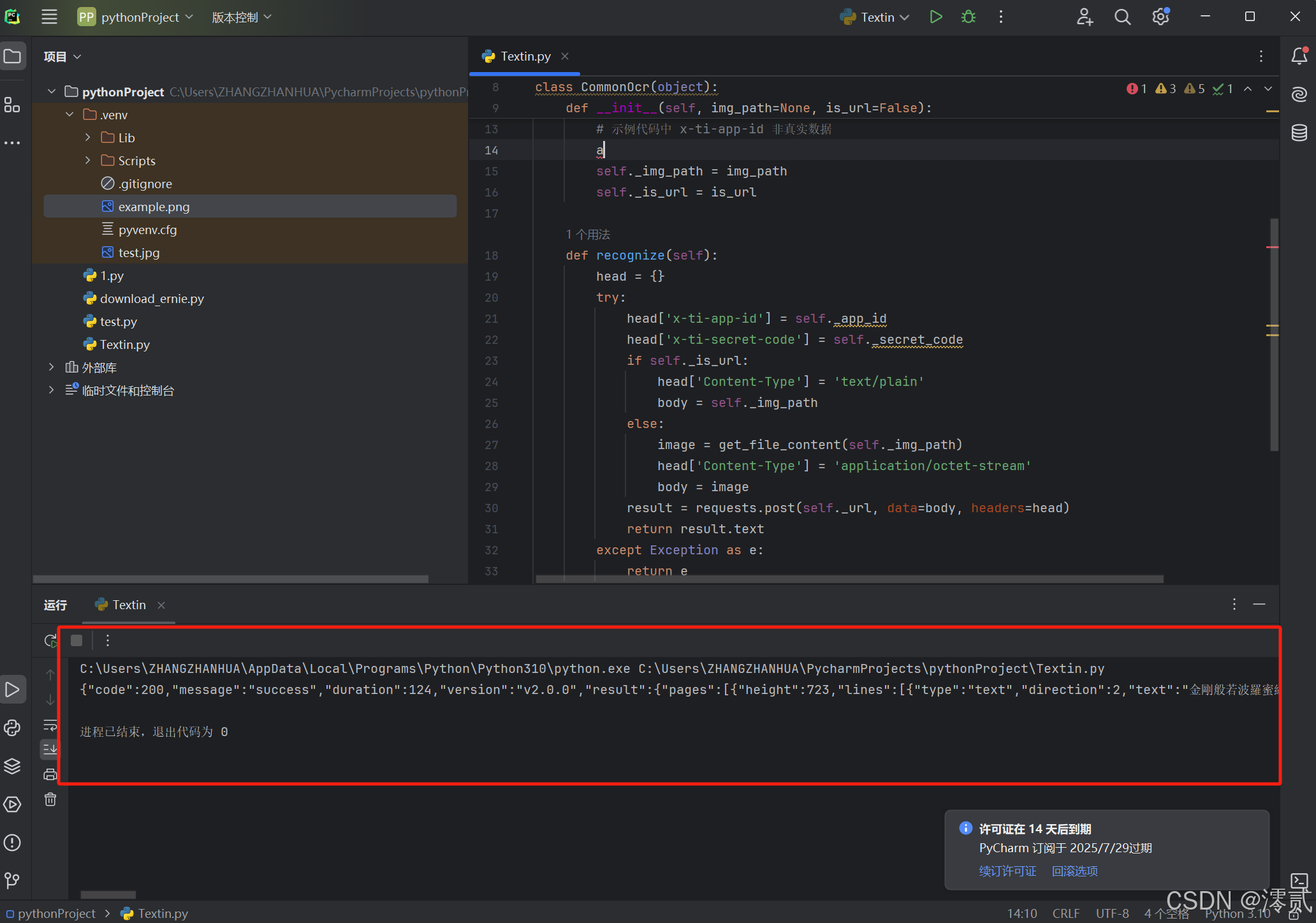Open the Git version control tool window
The image size is (1316, 923).
[x=12, y=881]
